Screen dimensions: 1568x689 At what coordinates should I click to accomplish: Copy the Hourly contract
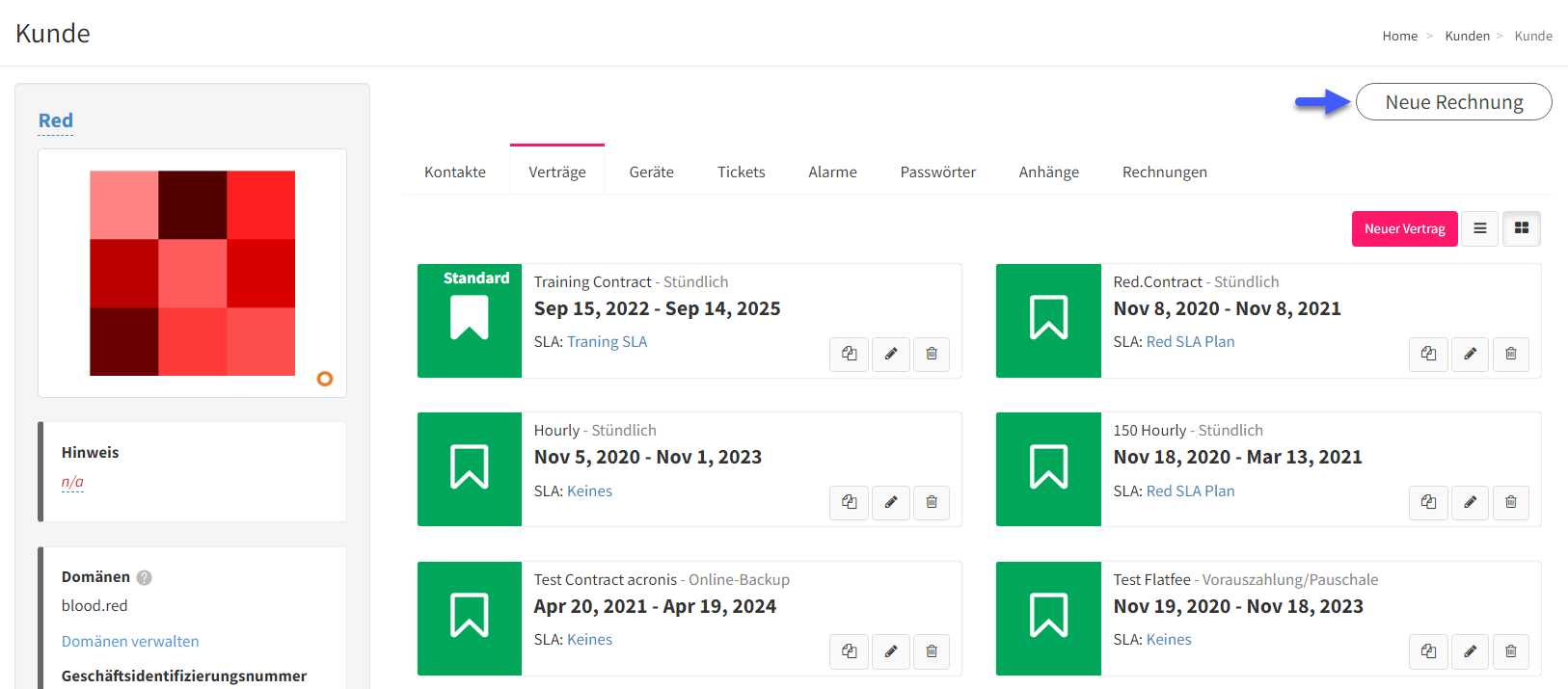[x=850, y=502]
